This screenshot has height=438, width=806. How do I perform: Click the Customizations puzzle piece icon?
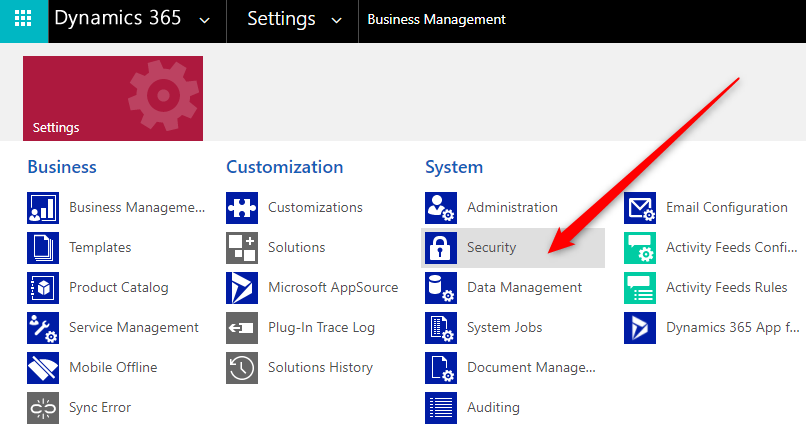point(242,208)
